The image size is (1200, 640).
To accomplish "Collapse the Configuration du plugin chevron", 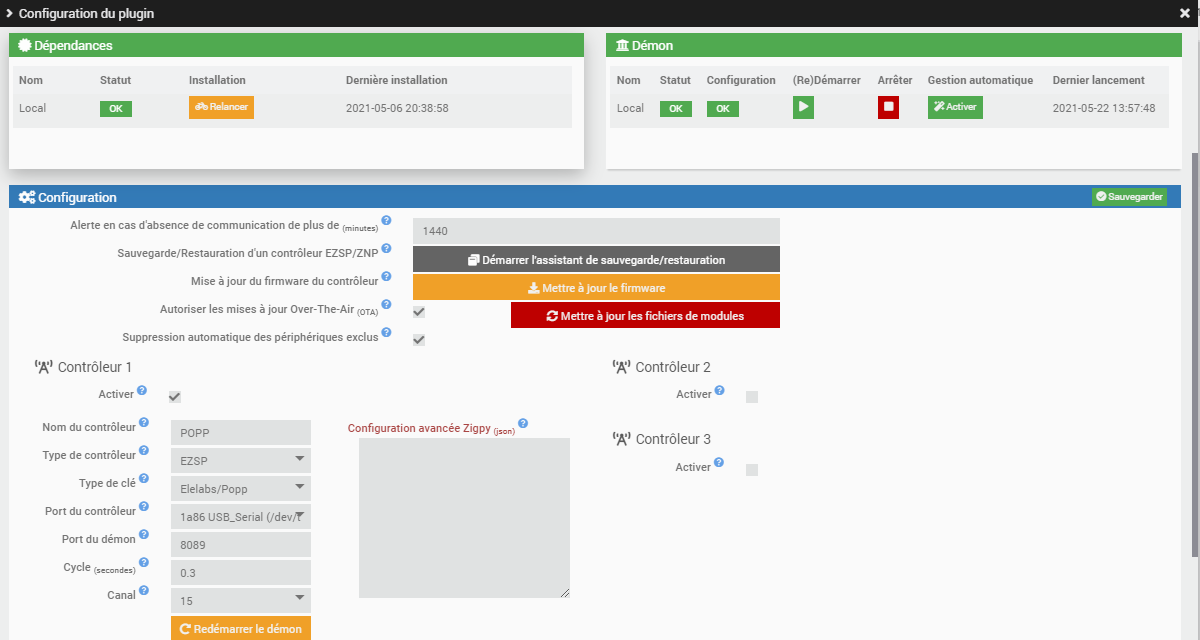I will (x=9, y=13).
